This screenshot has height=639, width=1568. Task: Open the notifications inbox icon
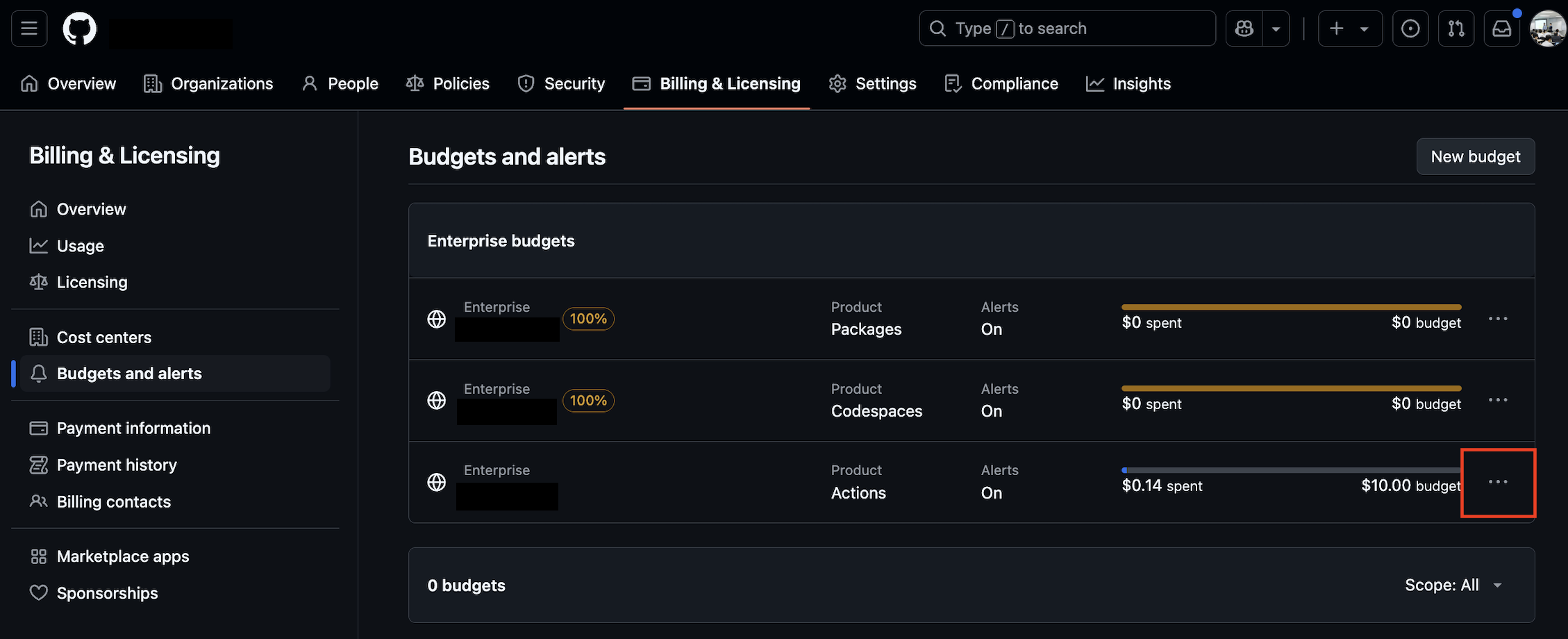(x=1502, y=28)
